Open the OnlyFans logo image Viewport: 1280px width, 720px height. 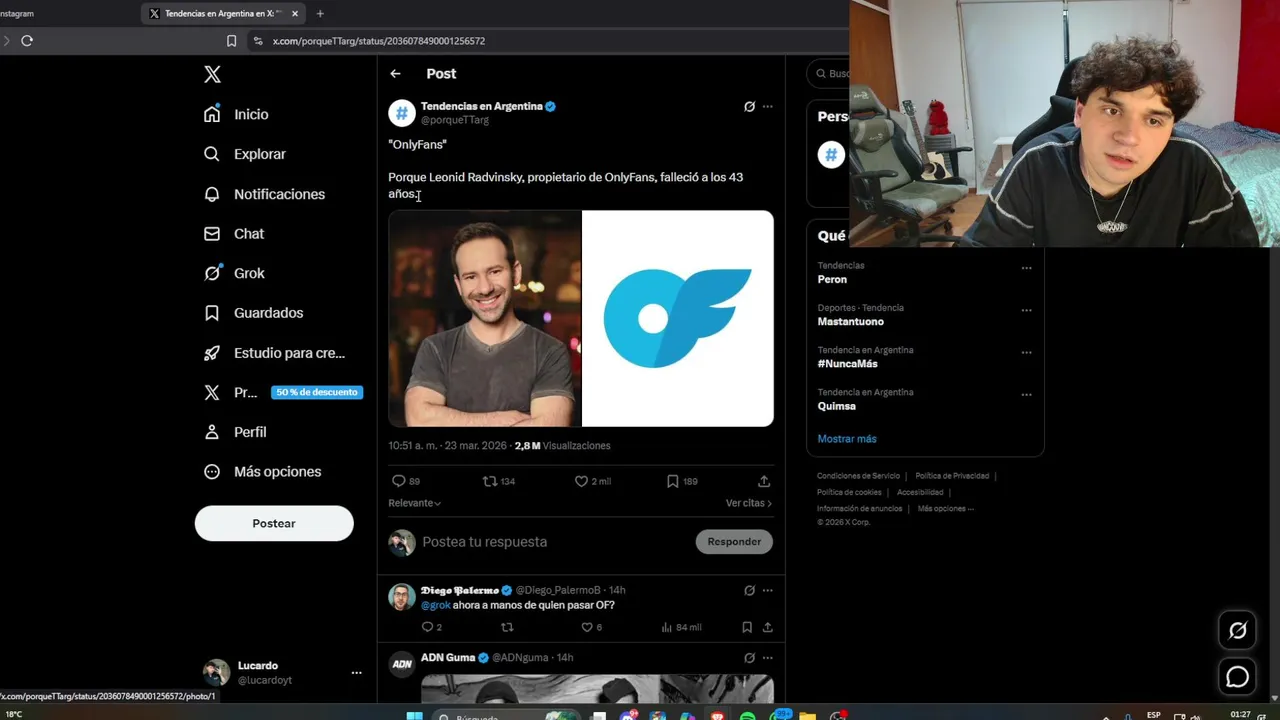tap(678, 318)
